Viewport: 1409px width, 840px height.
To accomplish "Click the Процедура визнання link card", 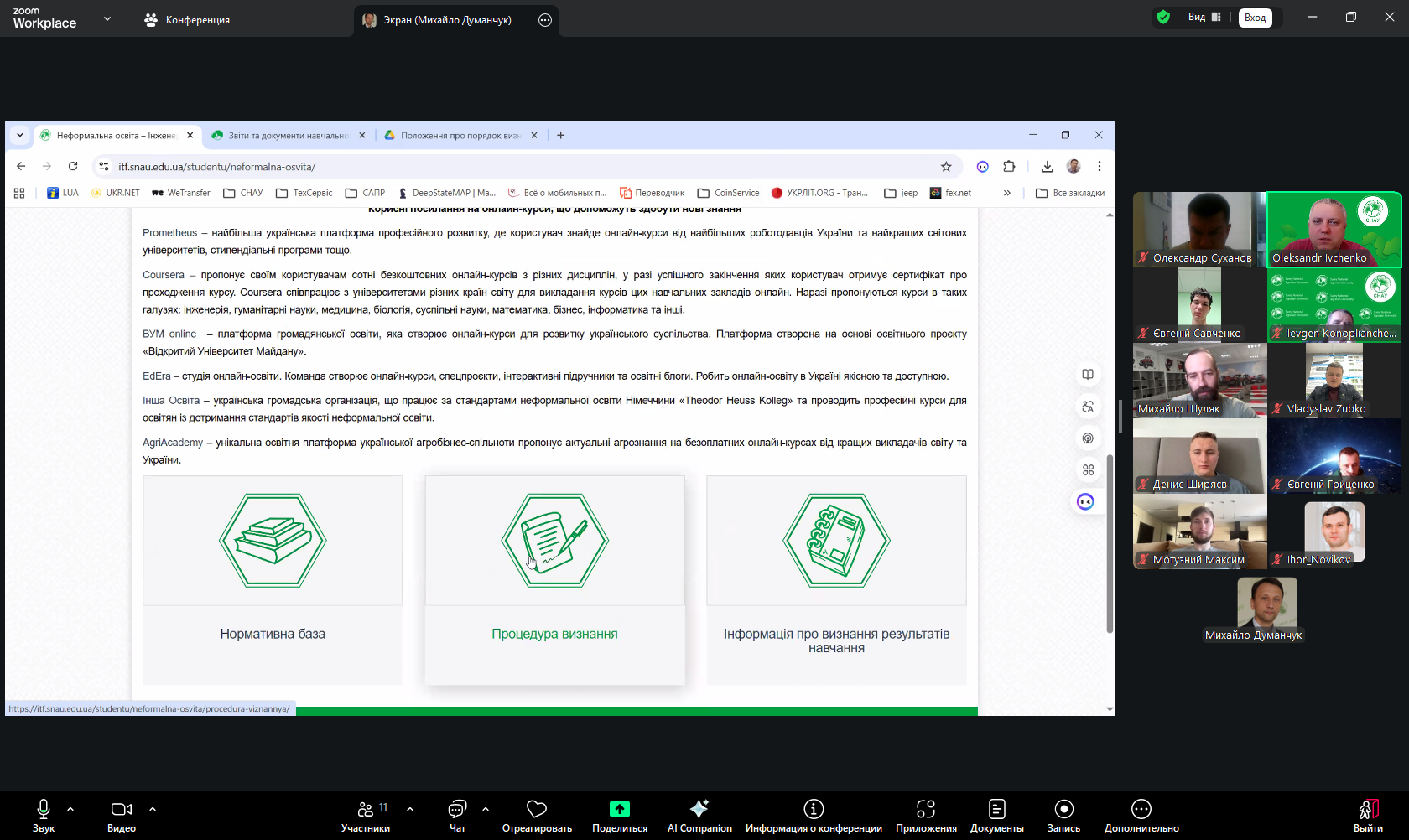I will click(554, 580).
